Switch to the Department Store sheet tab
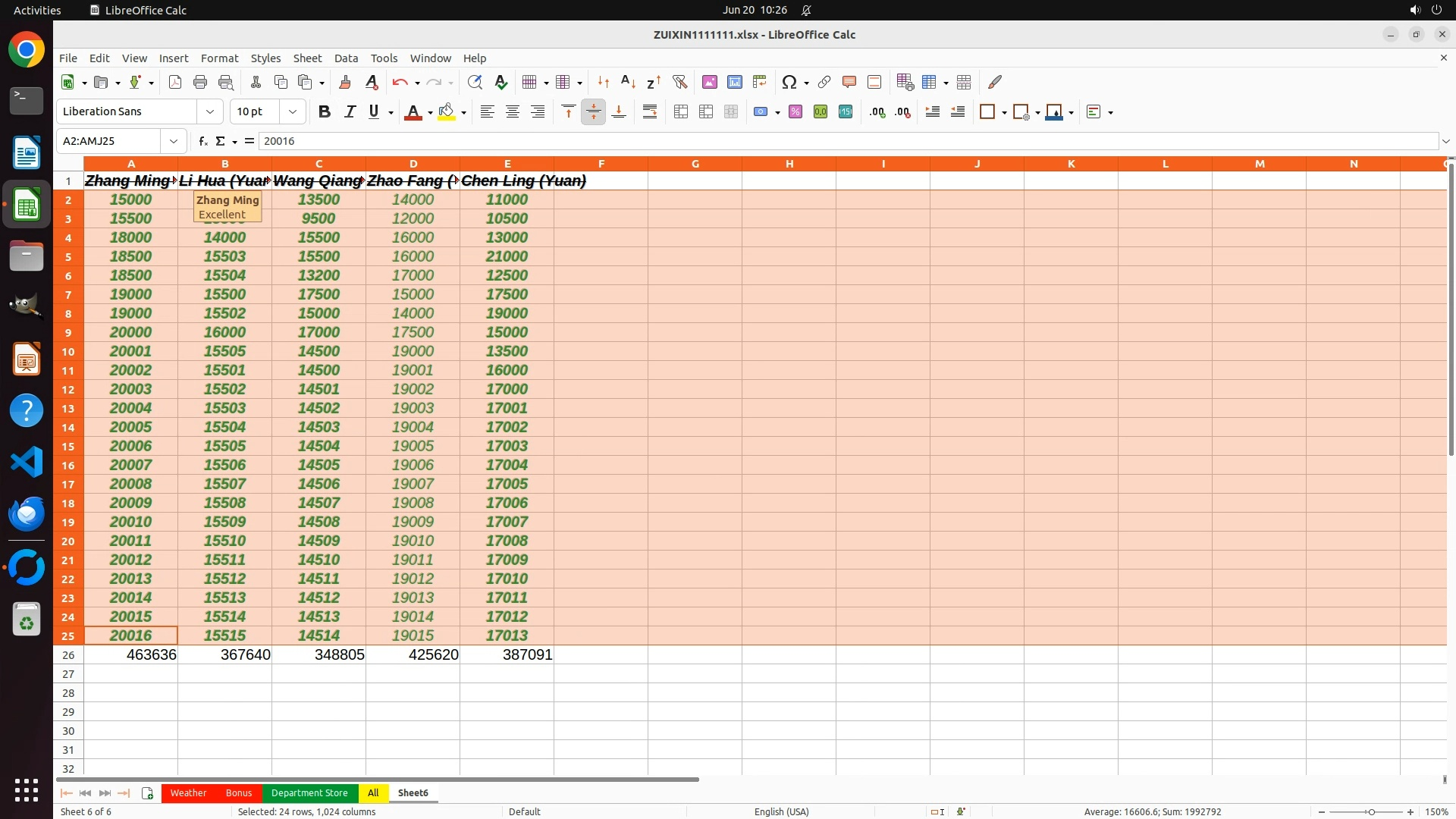This screenshot has width=1456, height=819. click(309, 792)
